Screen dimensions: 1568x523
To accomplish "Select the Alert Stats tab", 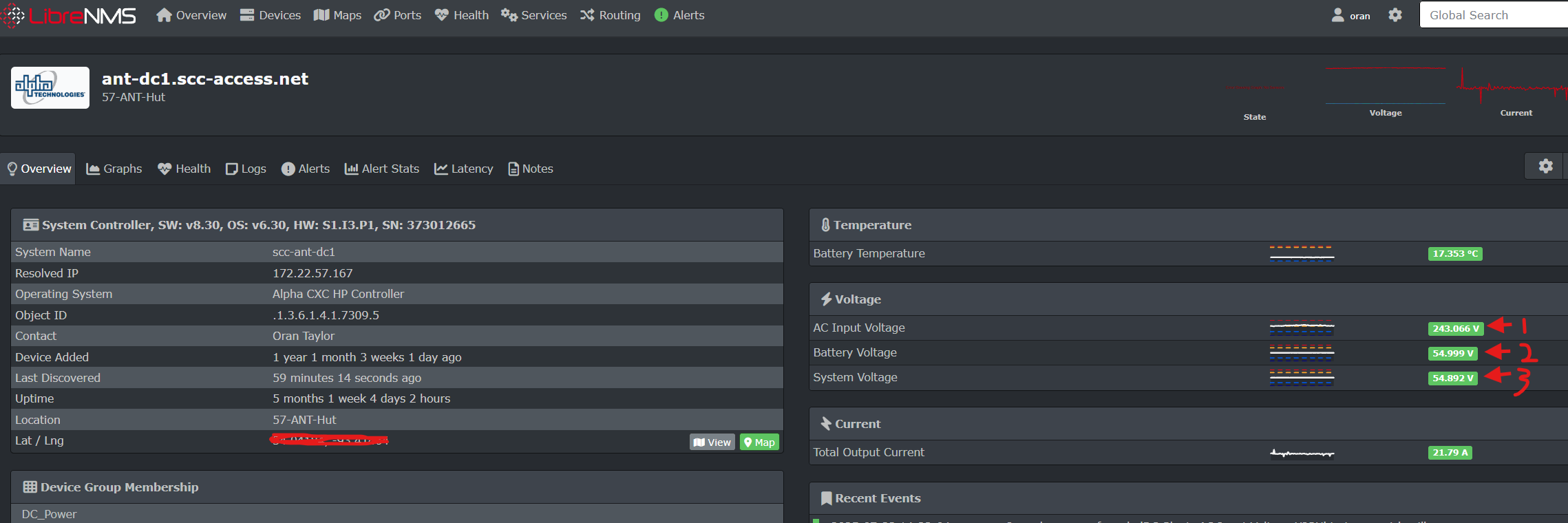I will click(382, 169).
